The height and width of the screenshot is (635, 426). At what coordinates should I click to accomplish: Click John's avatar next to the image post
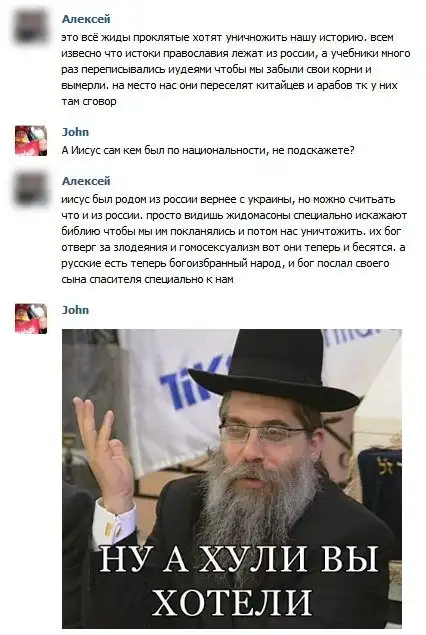point(31,318)
